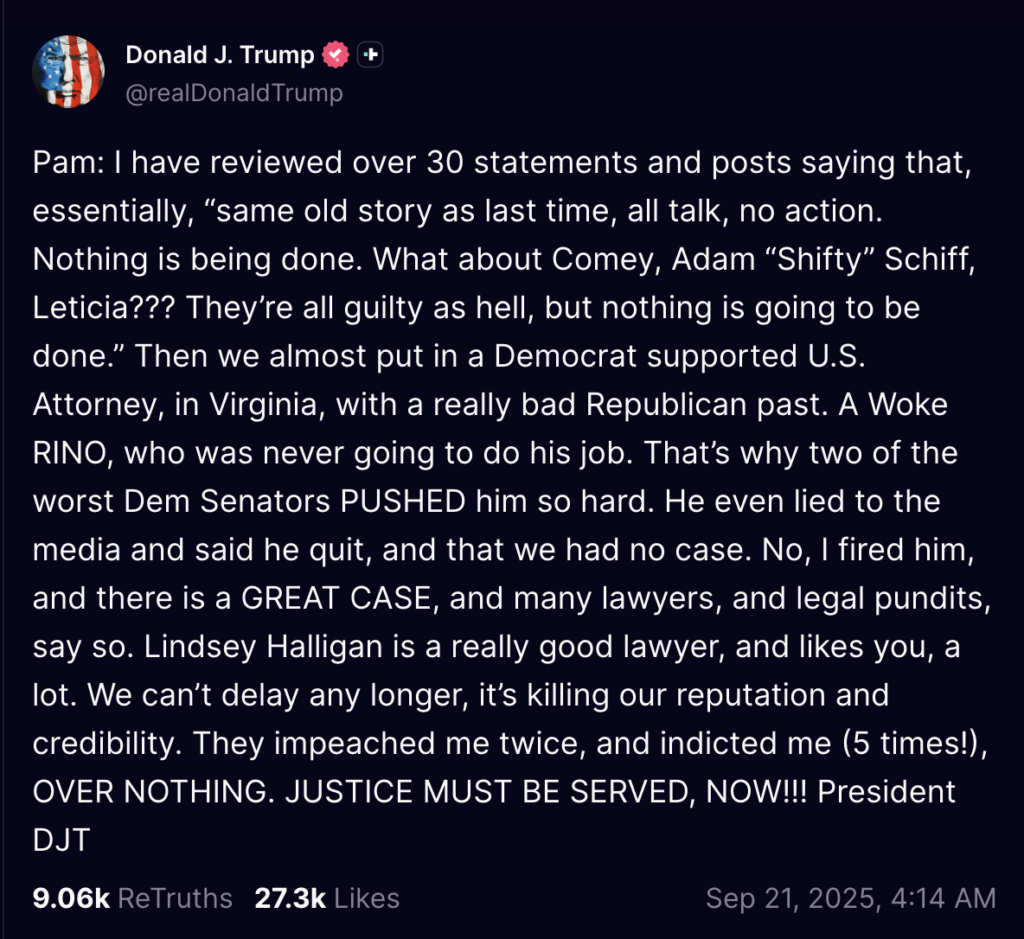Screen dimensions: 1024x939
Task: View the 9.06k ReTruths list
Action: tap(133, 898)
